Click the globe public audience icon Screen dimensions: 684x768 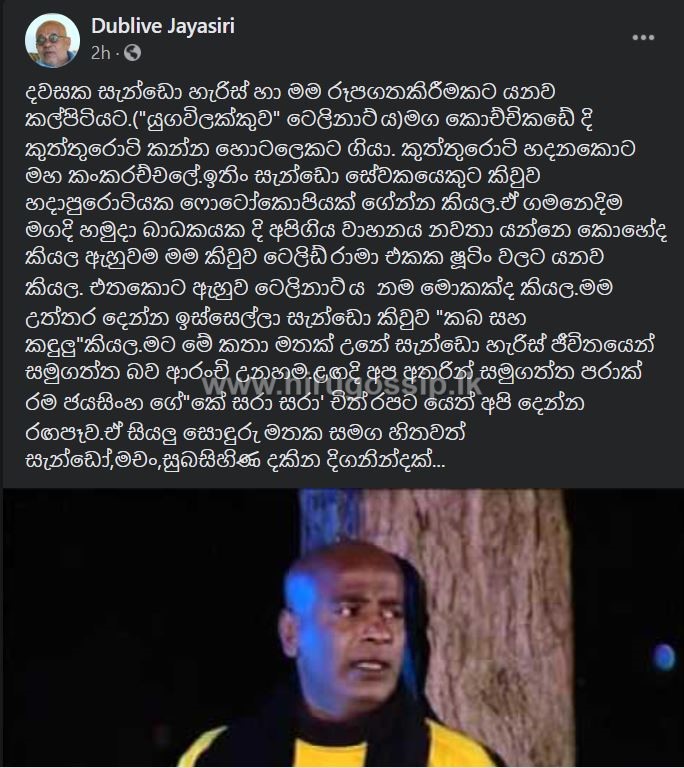pyautogui.click(x=132, y=52)
